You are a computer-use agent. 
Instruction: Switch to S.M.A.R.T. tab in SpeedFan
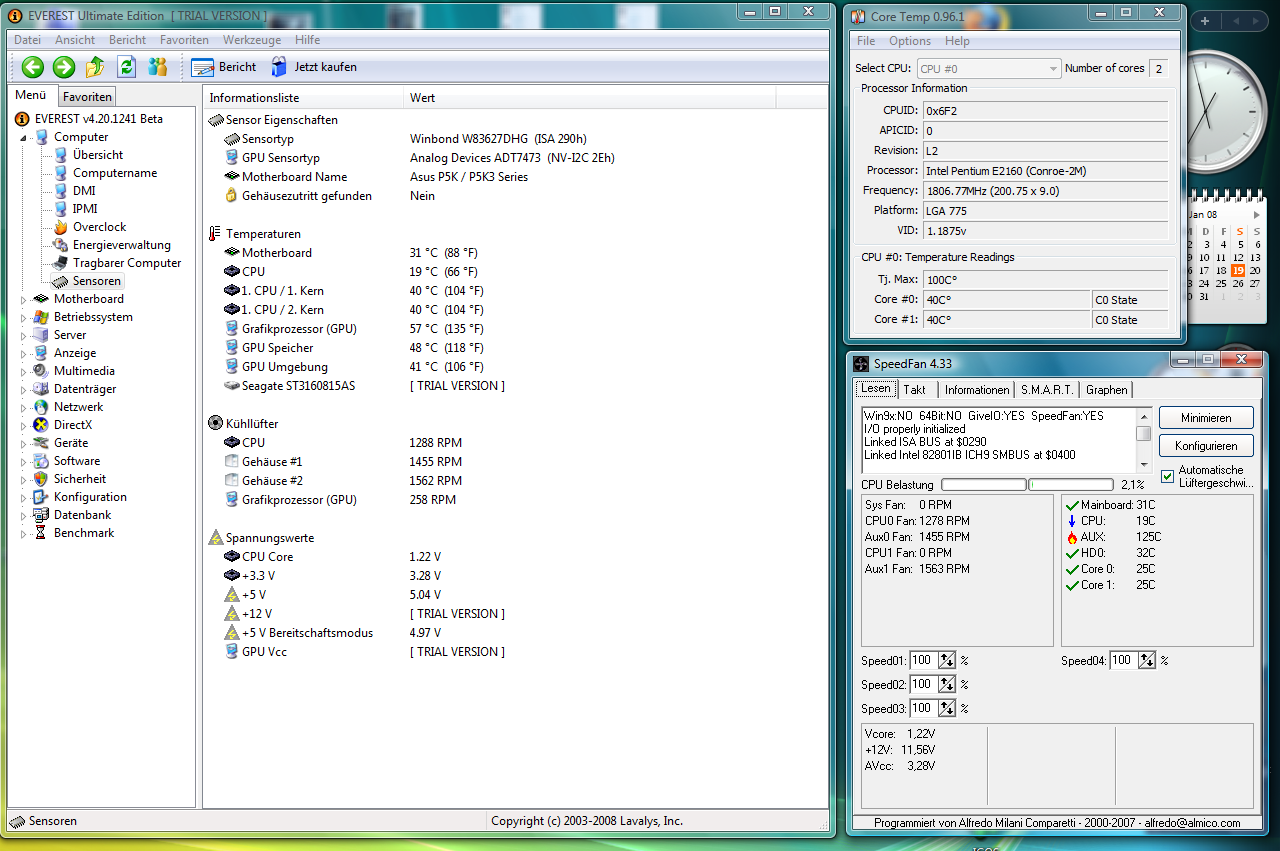pos(1047,390)
